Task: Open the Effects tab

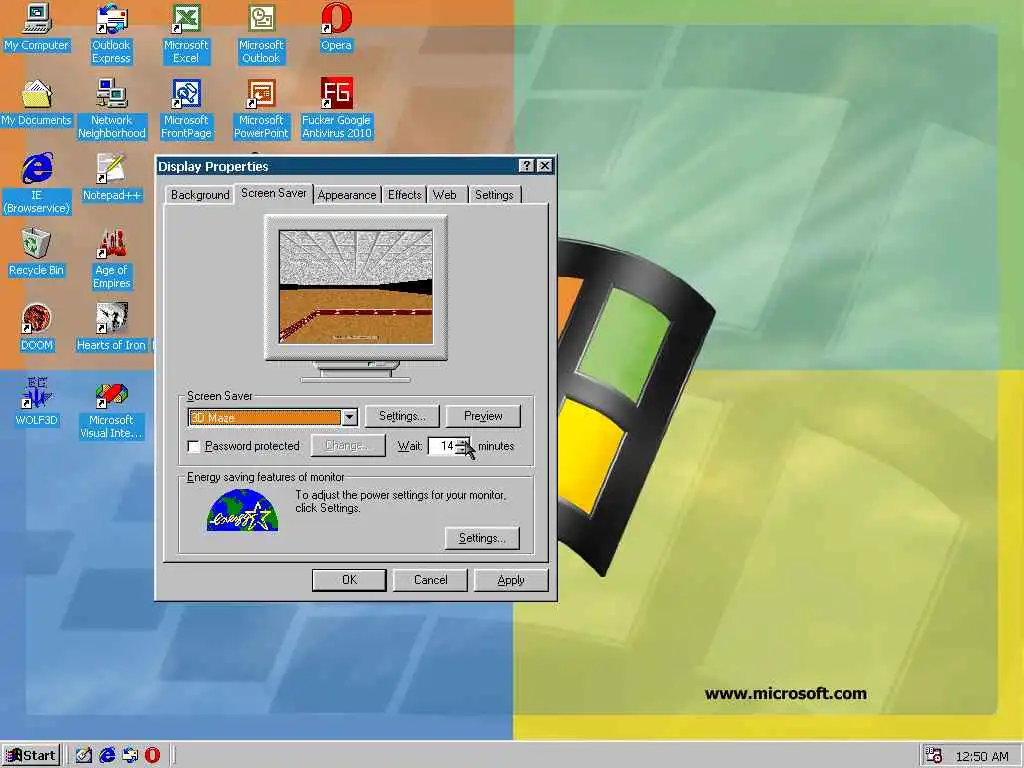Action: pos(404,195)
